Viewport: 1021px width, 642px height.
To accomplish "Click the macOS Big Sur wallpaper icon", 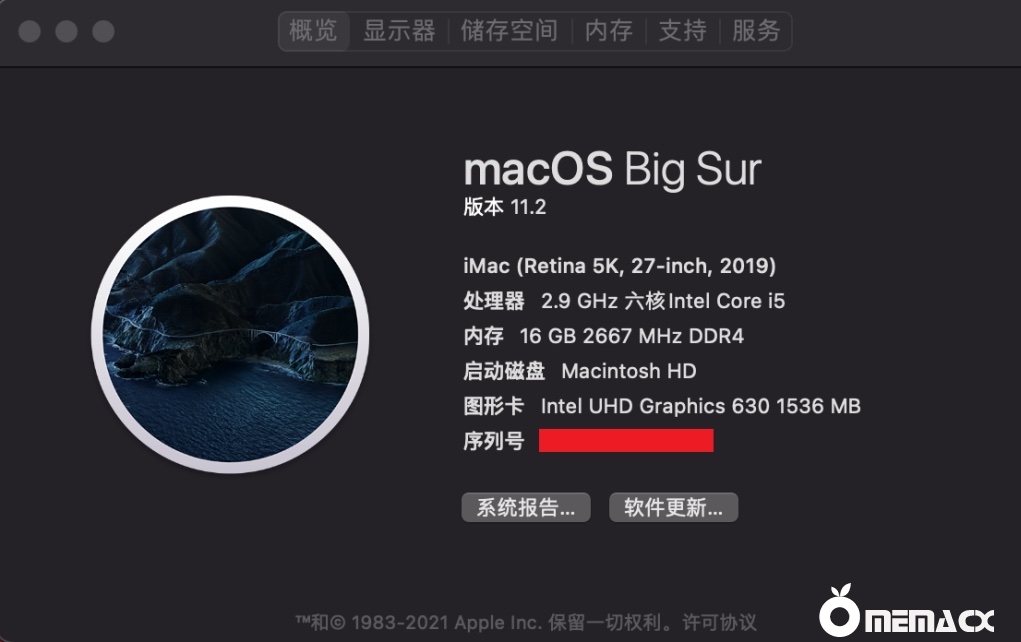I will [x=230, y=334].
